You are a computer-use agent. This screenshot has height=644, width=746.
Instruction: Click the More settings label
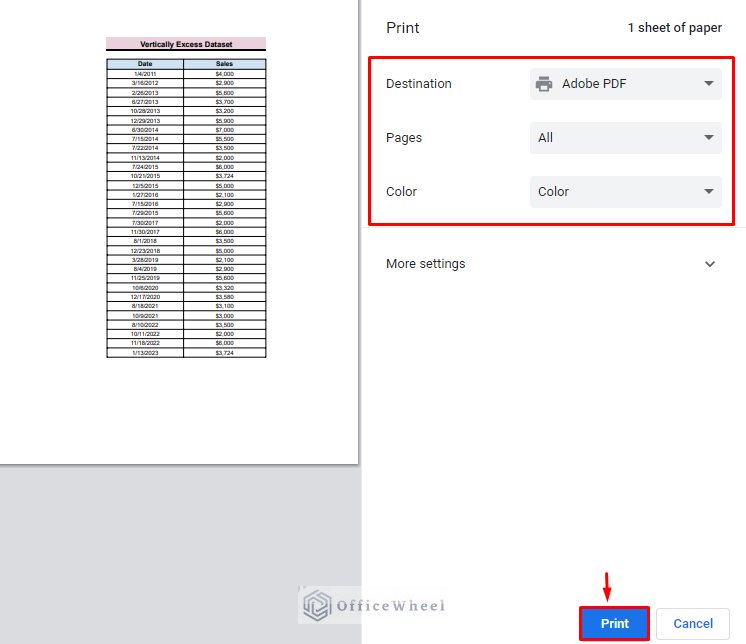(x=425, y=264)
